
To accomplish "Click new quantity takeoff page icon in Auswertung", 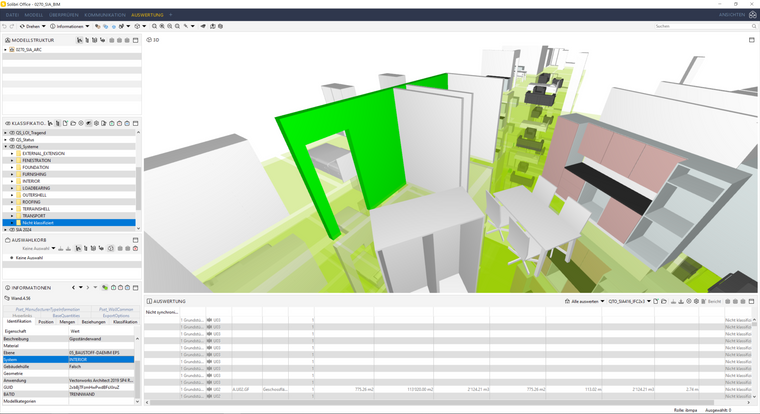I will point(656,301).
